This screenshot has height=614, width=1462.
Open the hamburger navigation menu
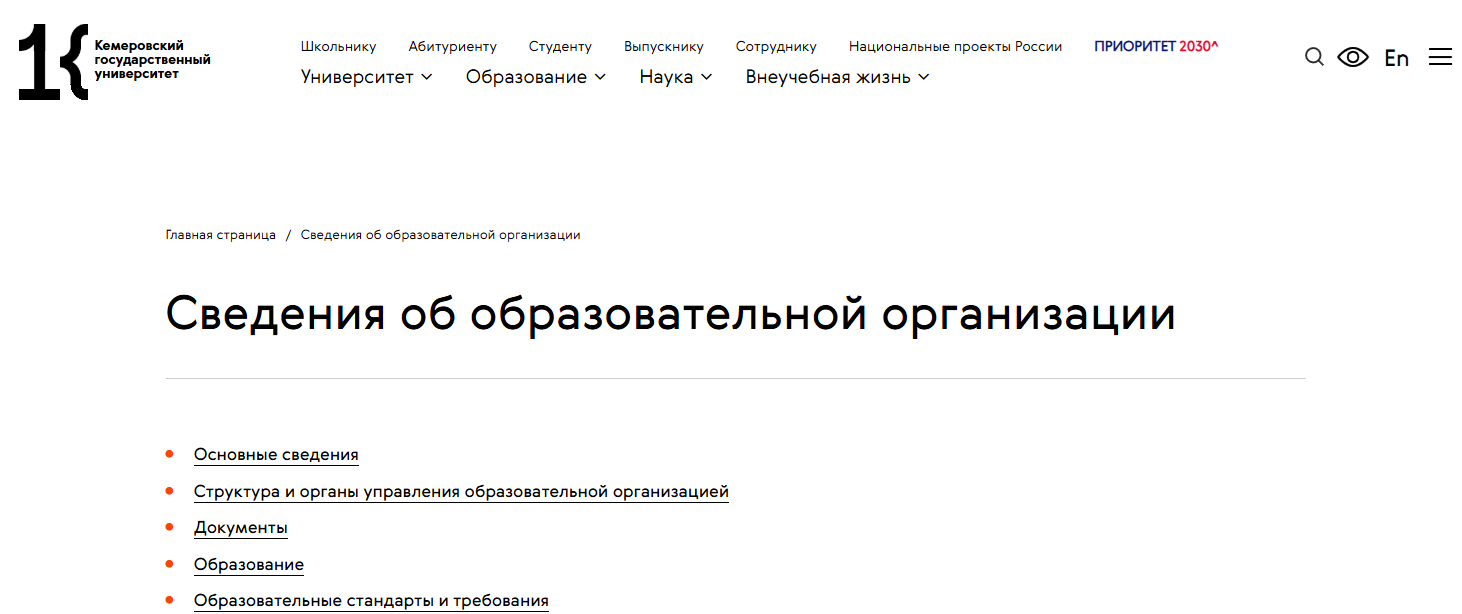click(x=1440, y=57)
